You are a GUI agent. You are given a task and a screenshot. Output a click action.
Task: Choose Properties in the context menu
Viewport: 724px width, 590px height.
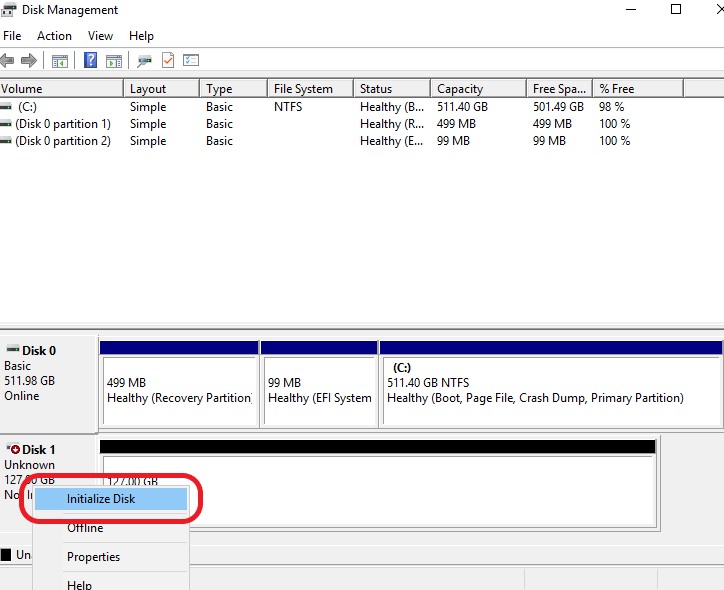click(93, 557)
